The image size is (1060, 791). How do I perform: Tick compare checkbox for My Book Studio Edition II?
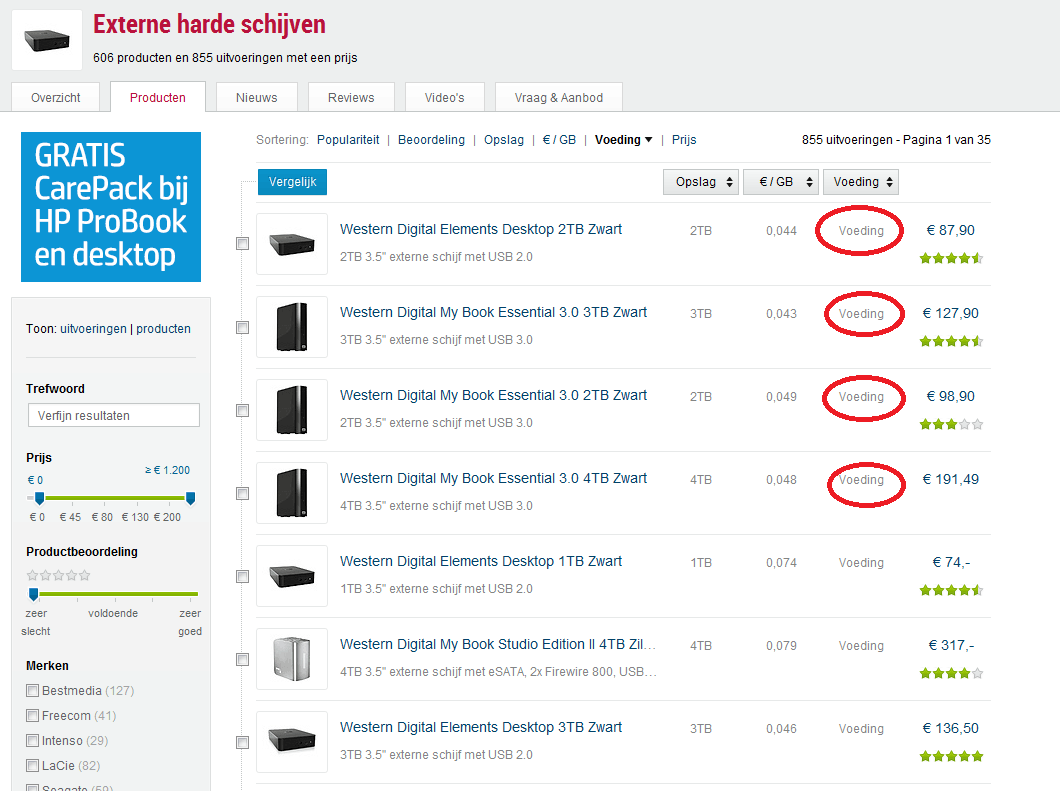(243, 659)
